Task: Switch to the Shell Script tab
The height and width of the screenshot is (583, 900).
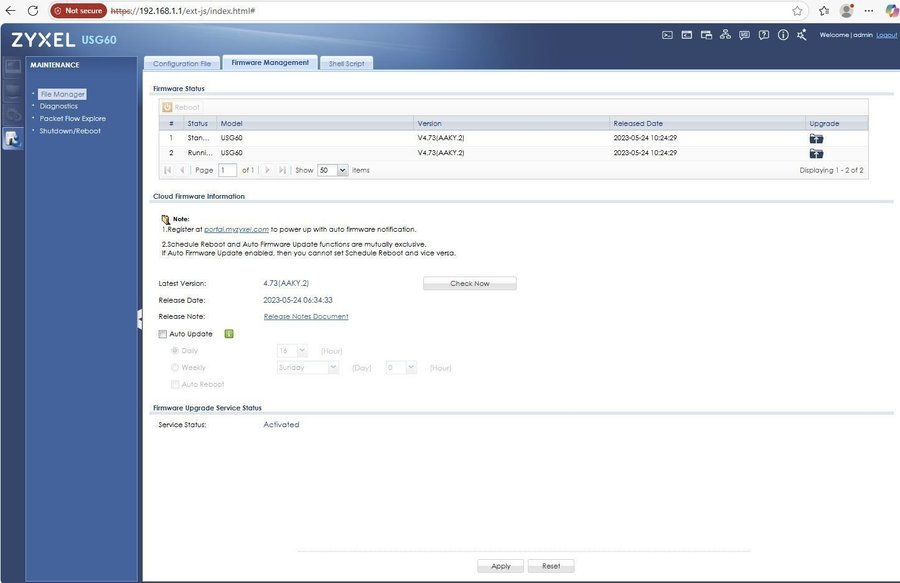Action: 346,63
